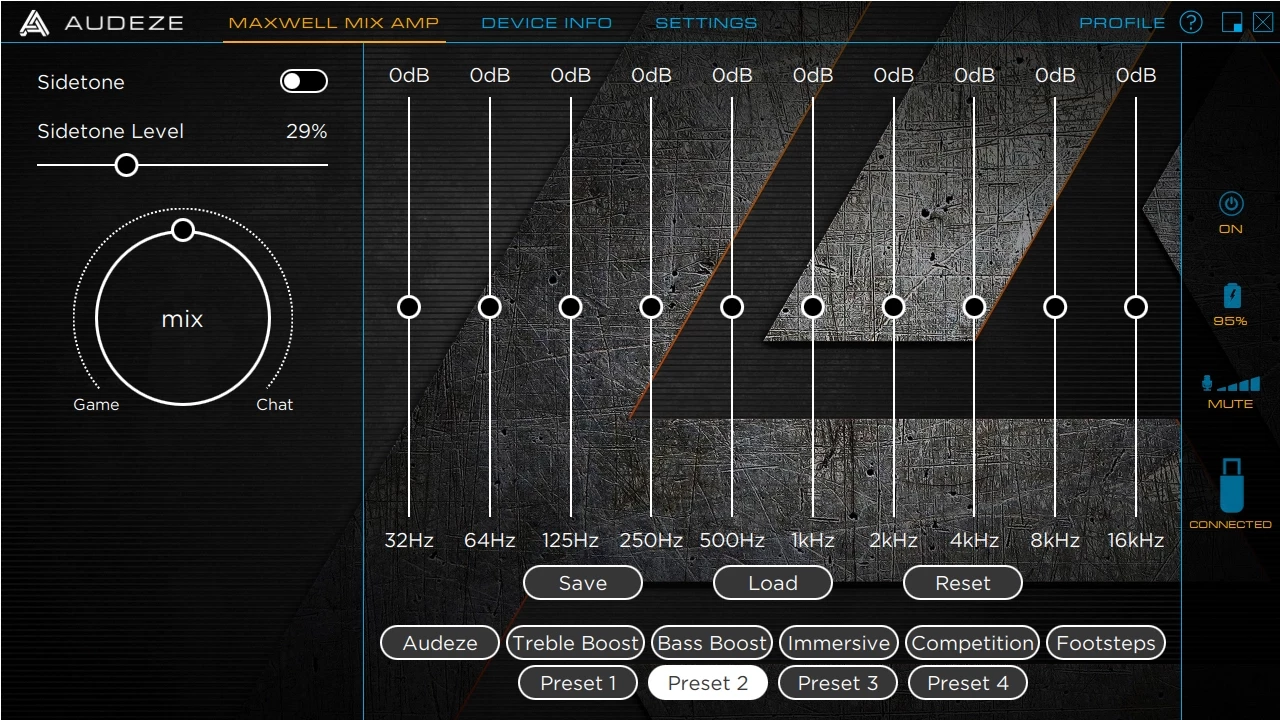Viewport: 1280px width, 720px height.
Task: Switch to the Device Info tab
Action: [x=546, y=23]
